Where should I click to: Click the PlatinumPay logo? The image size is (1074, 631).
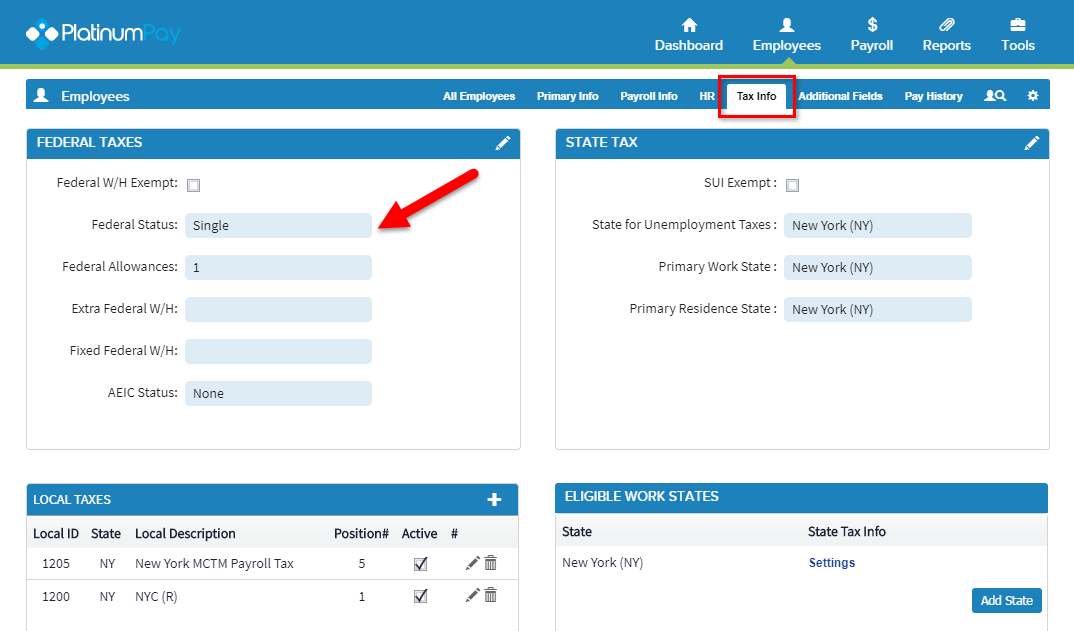click(103, 33)
